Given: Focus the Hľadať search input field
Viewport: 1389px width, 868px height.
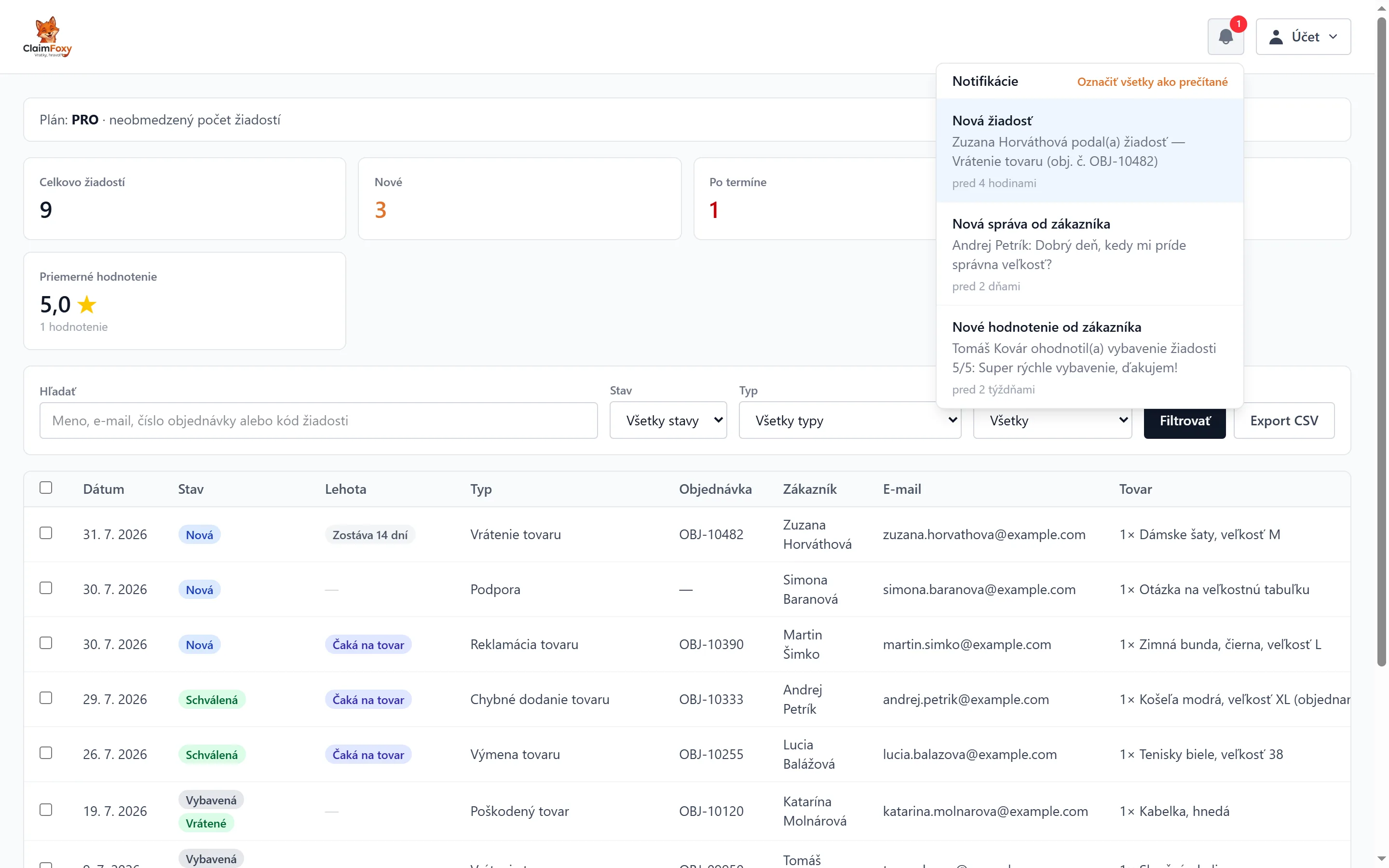Looking at the screenshot, I should (x=318, y=420).
